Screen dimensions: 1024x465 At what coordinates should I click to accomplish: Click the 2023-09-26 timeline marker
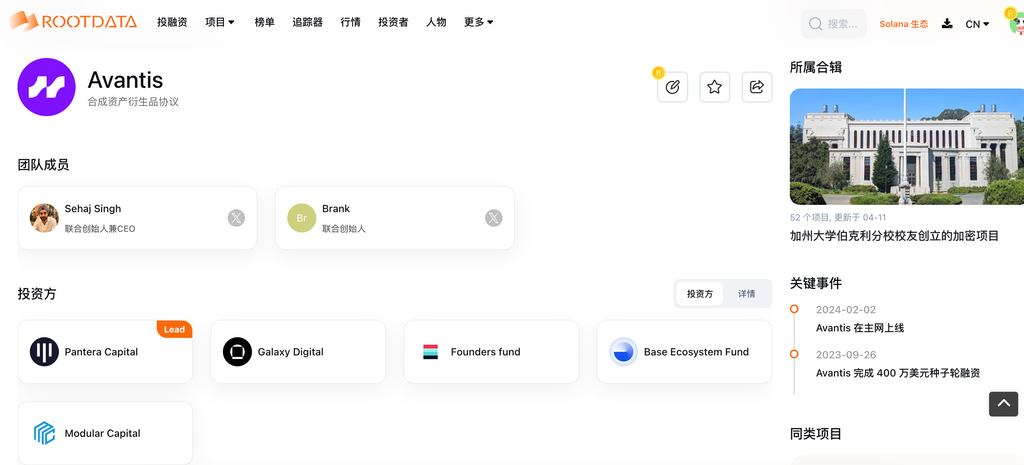[794, 354]
